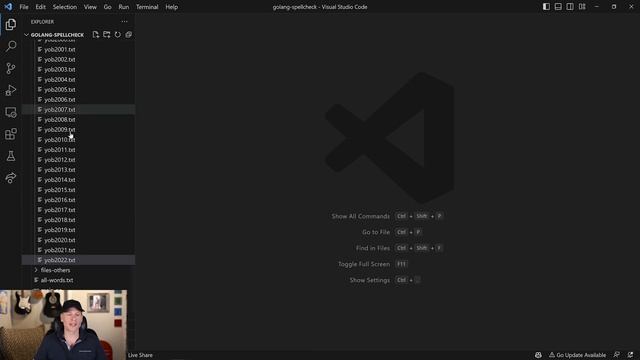Viewport: 640px width, 360px height.
Task: Open the View menu
Action: pos(90,7)
